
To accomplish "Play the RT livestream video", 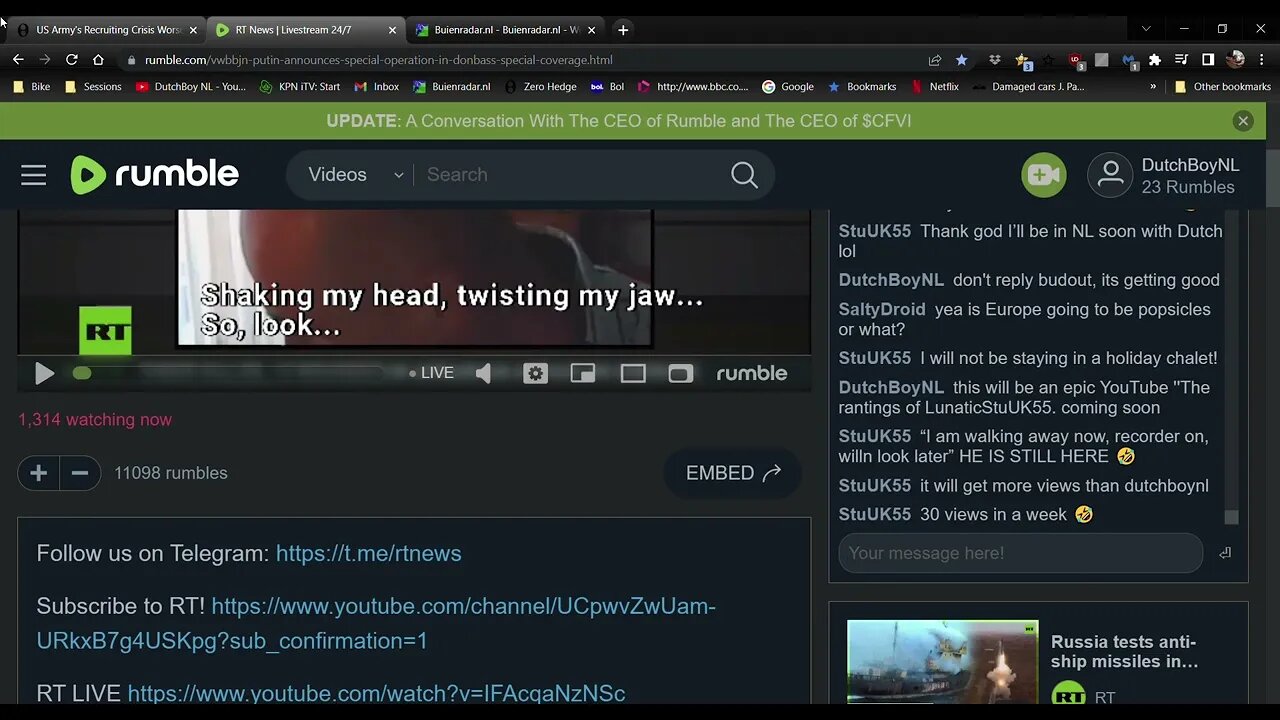I will [x=44, y=373].
